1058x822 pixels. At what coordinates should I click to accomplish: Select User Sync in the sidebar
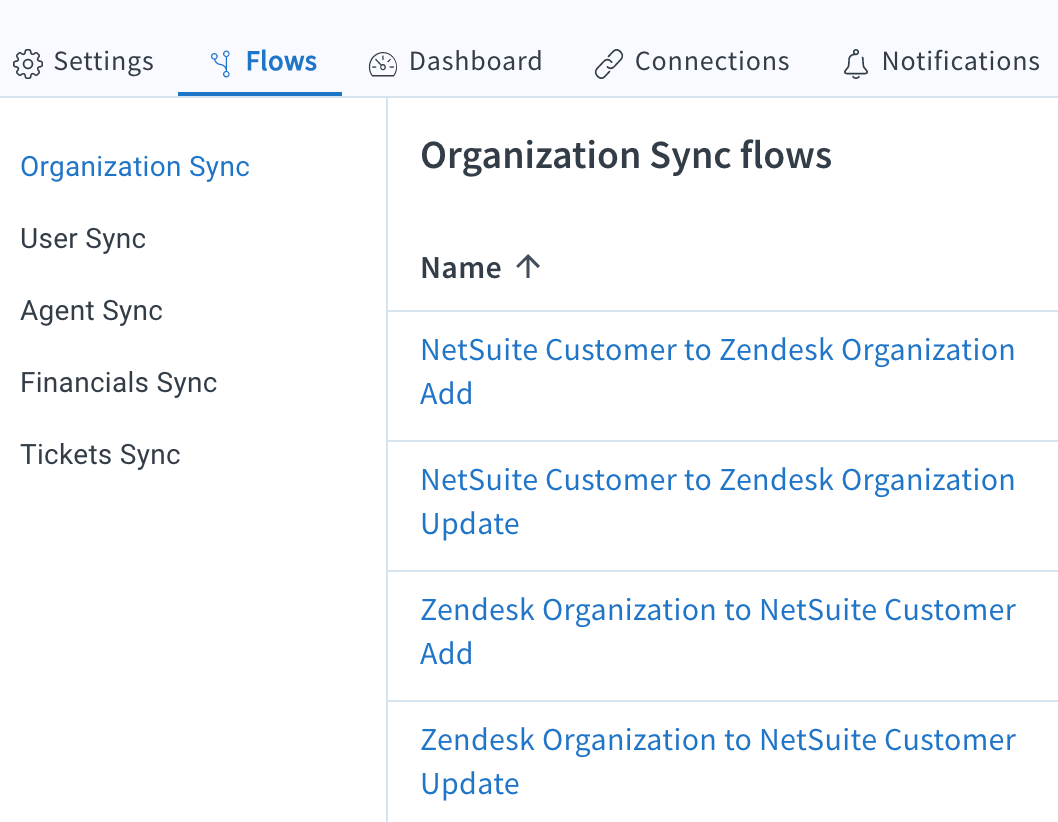coord(82,238)
